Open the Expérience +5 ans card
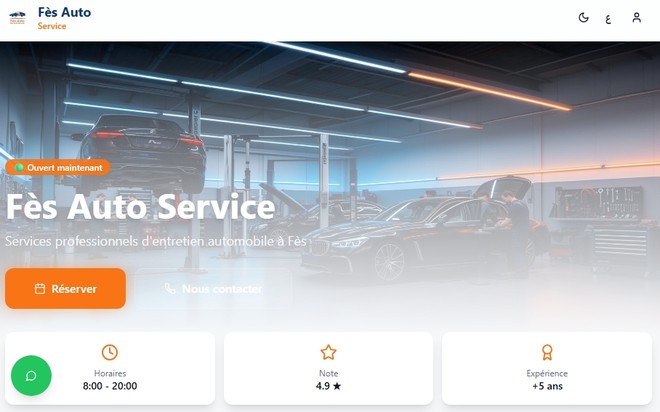Image resolution: width=660 pixels, height=412 pixels. pyautogui.click(x=547, y=368)
